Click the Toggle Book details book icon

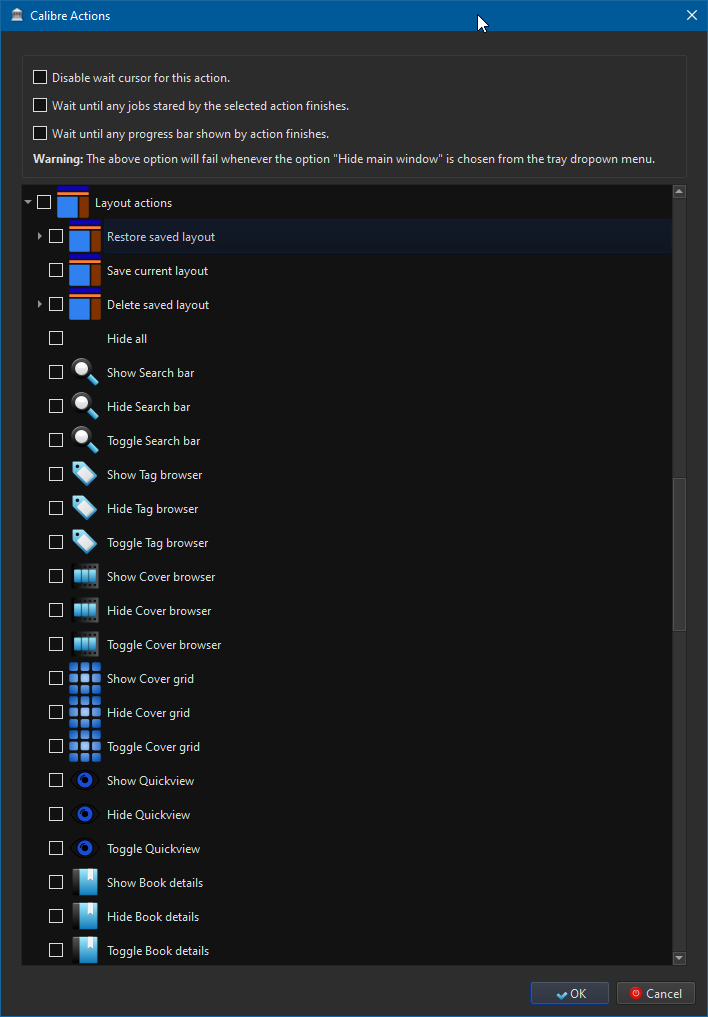(85, 950)
